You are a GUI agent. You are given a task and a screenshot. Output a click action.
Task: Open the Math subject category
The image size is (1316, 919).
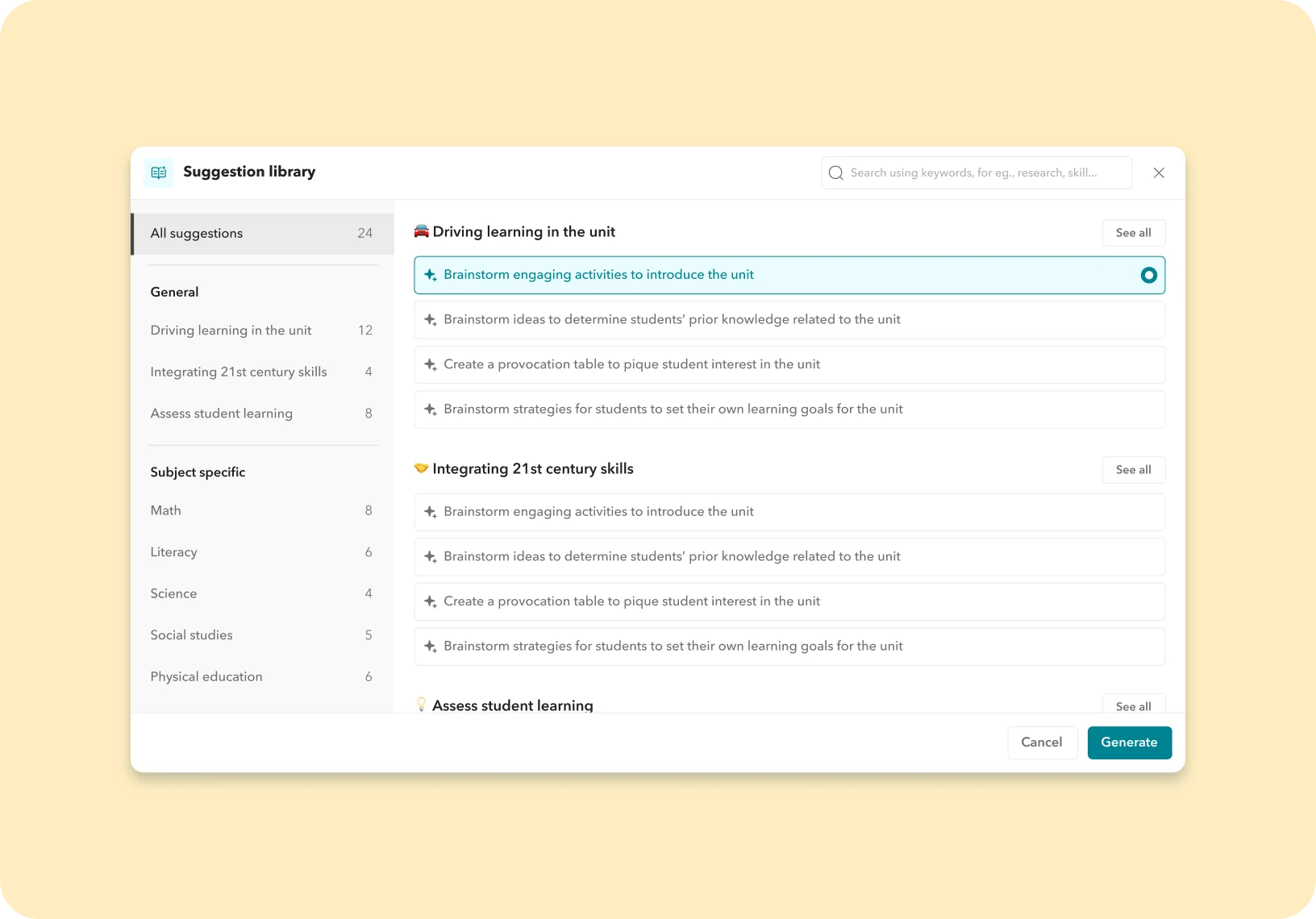261,510
